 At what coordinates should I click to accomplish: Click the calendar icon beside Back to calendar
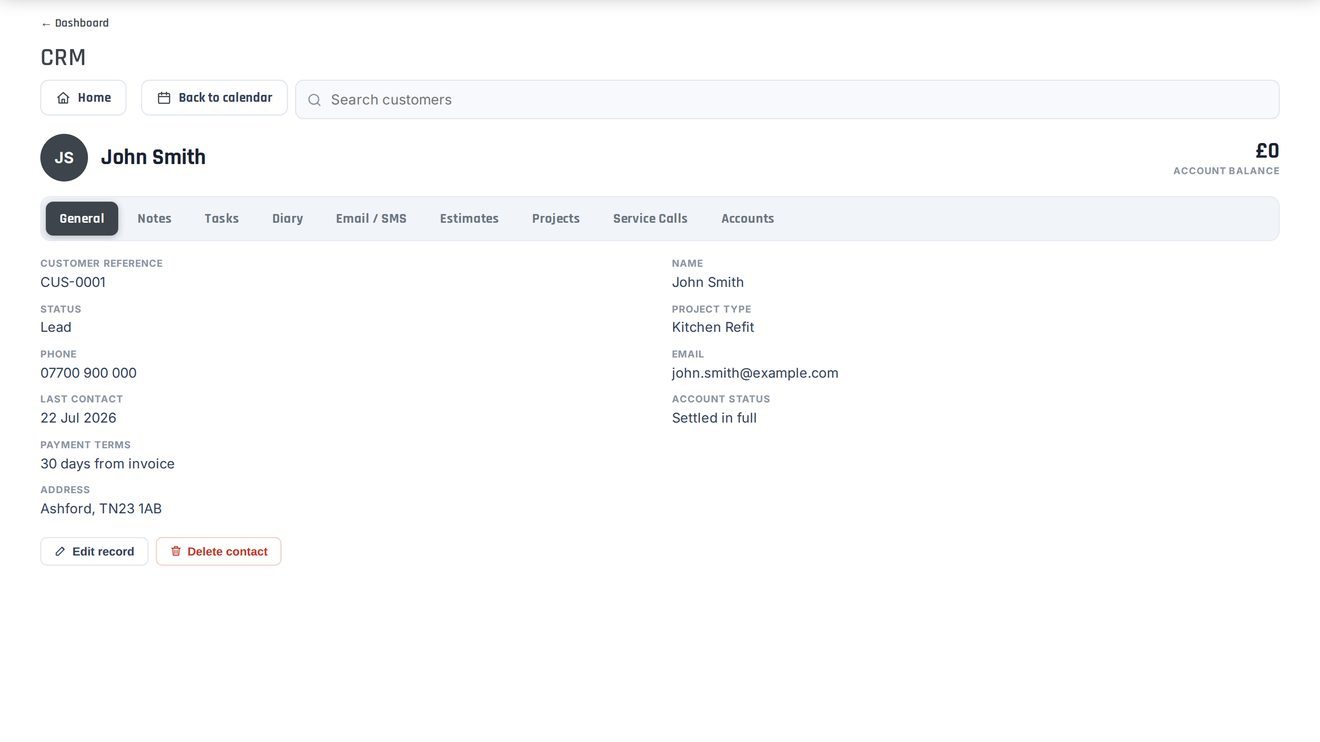(164, 98)
